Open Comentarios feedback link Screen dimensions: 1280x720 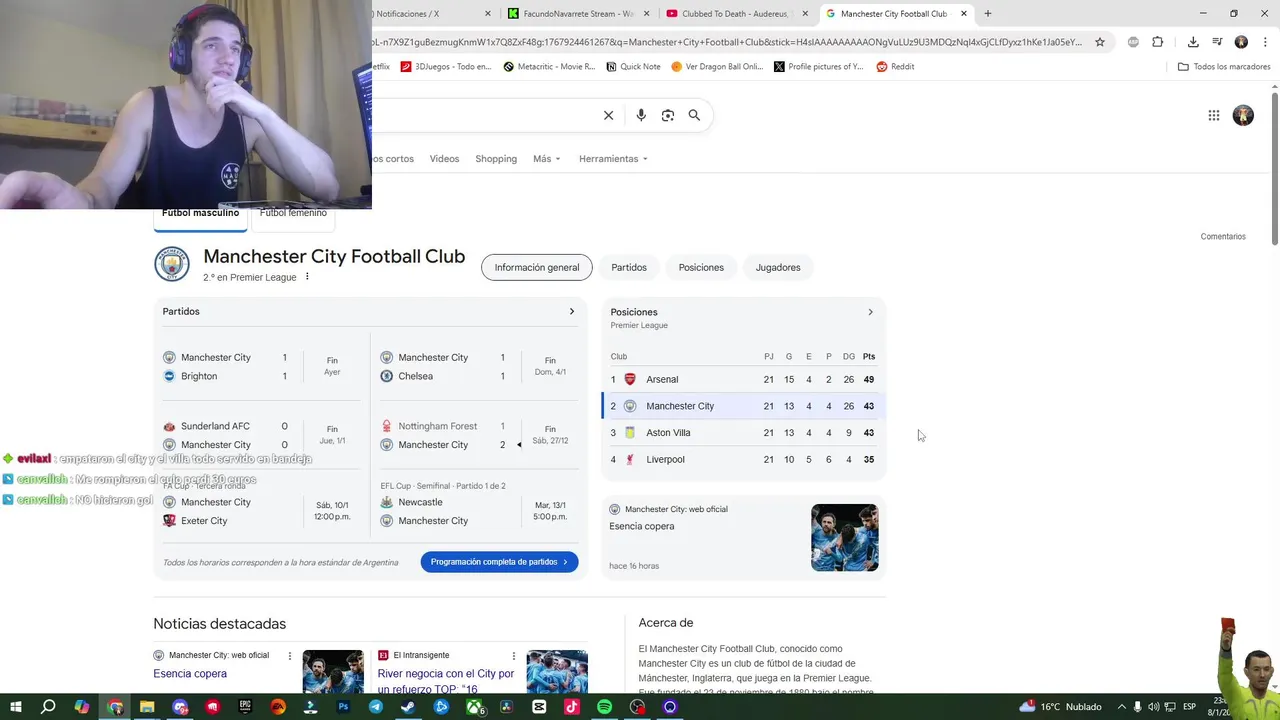[x=1223, y=237]
